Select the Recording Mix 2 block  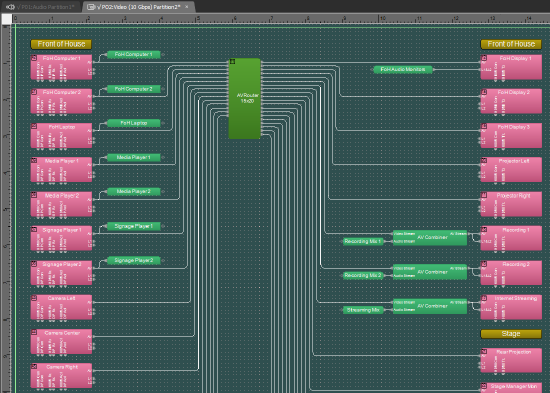363,275
